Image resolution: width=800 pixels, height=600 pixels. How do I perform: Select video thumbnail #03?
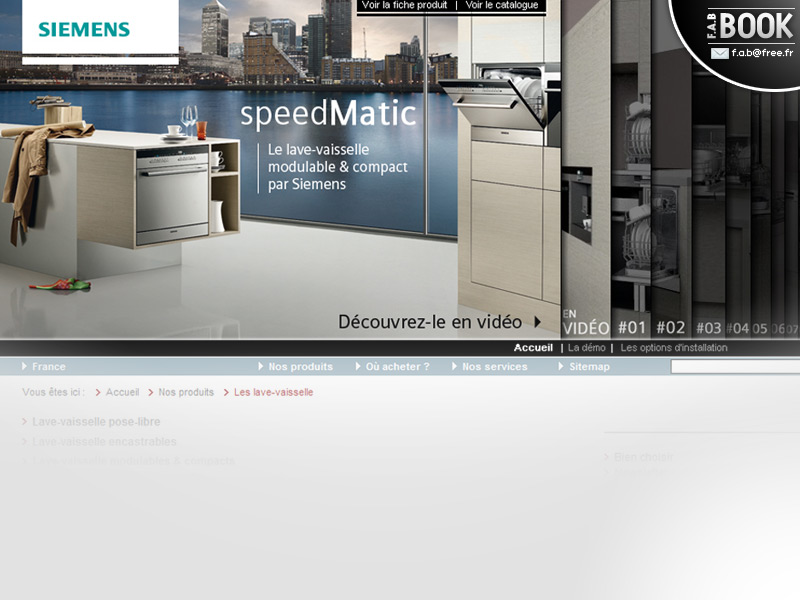[x=709, y=328]
